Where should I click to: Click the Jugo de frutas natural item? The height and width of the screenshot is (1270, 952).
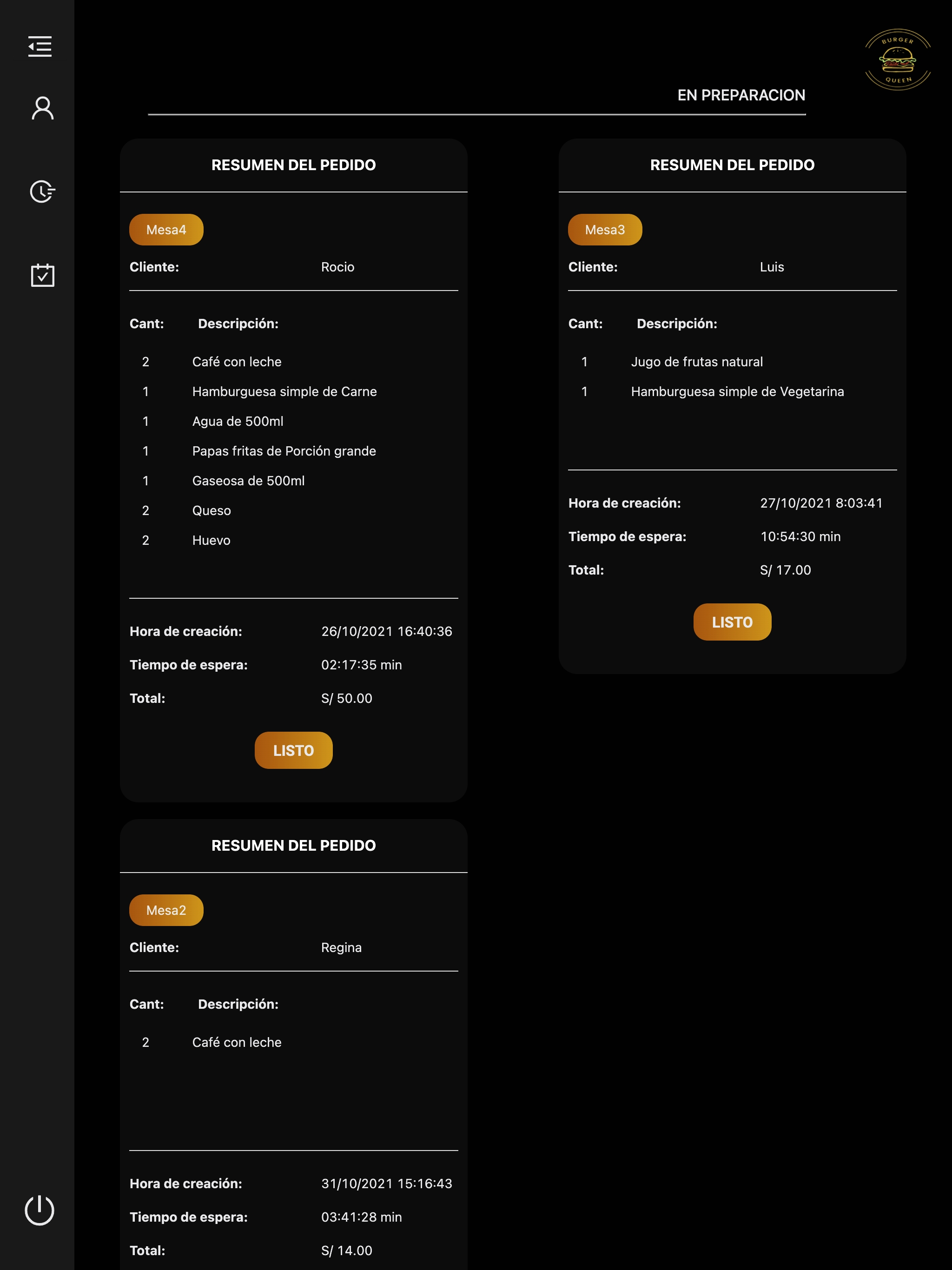[696, 362]
